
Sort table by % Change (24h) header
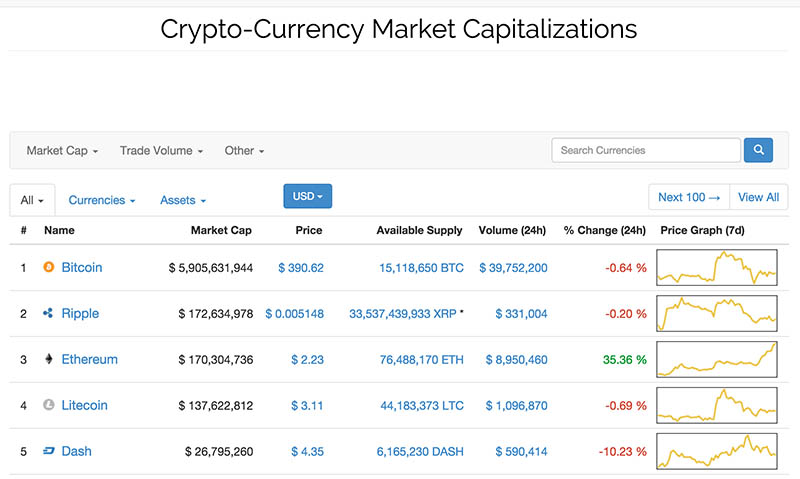tap(605, 230)
